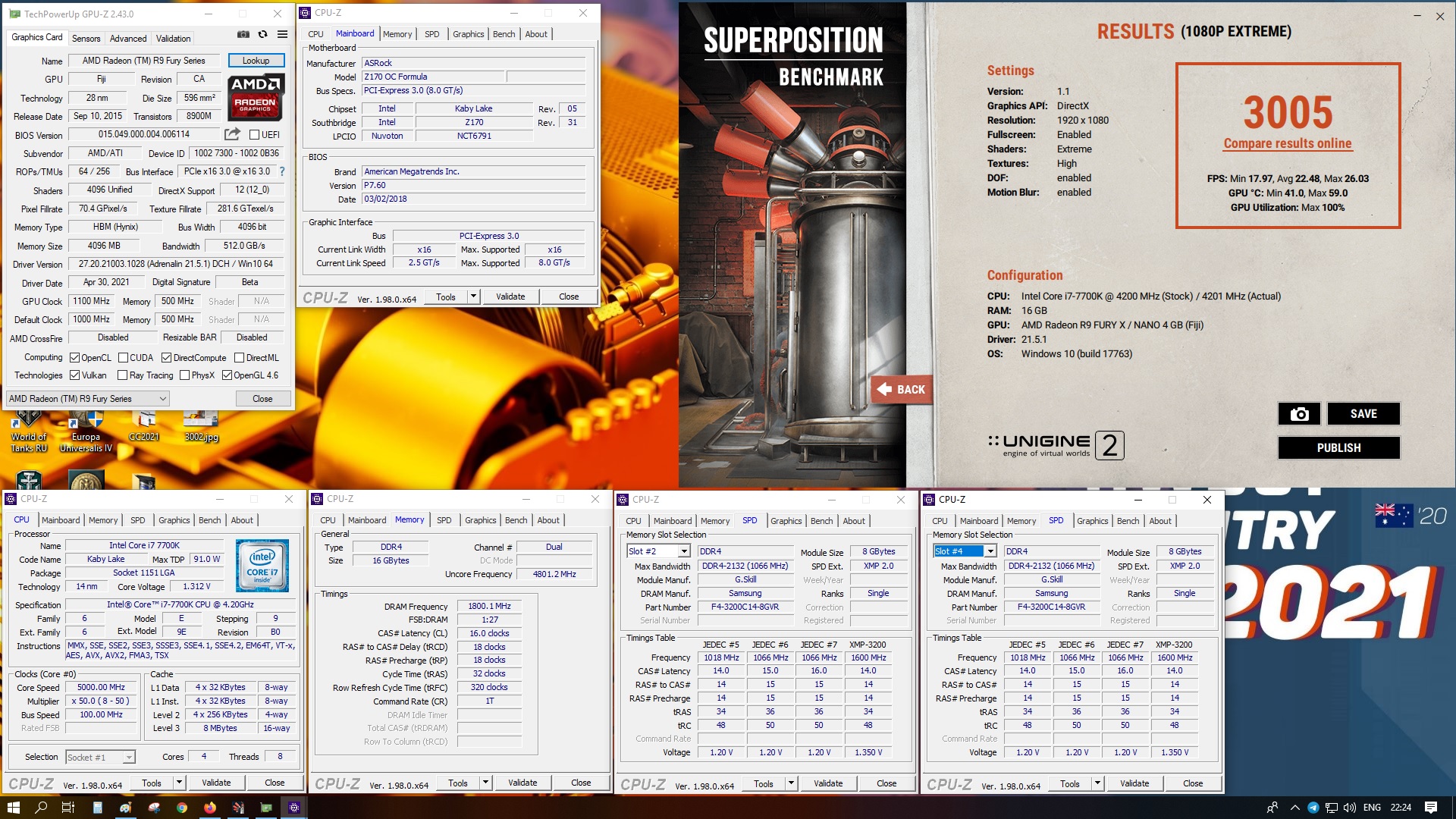This screenshot has height=819, width=1456.
Task: Toggle the DirectCompute checkbox
Action: coord(166,358)
